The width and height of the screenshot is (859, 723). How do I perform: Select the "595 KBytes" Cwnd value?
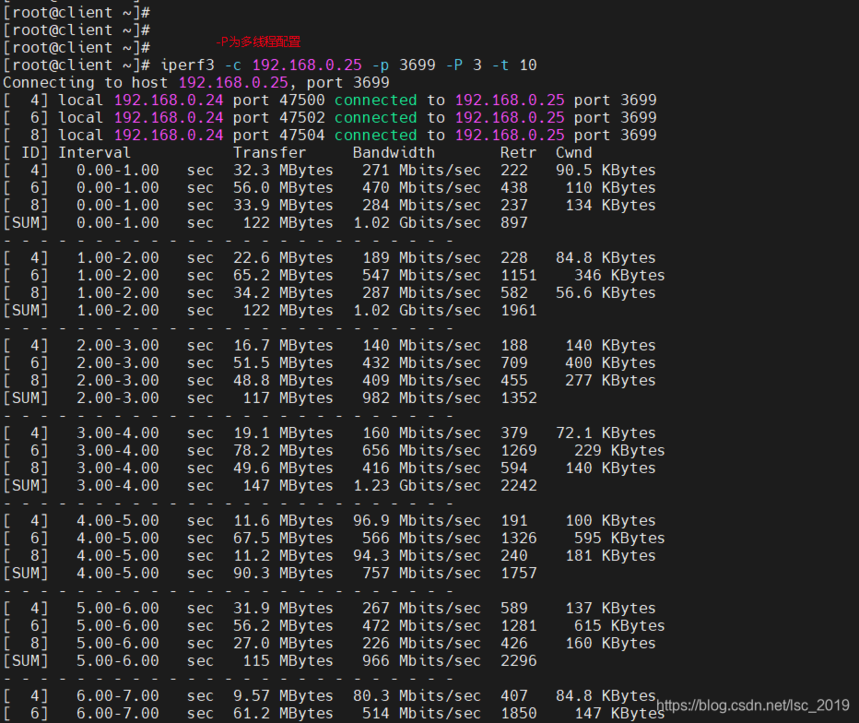(x=620, y=538)
